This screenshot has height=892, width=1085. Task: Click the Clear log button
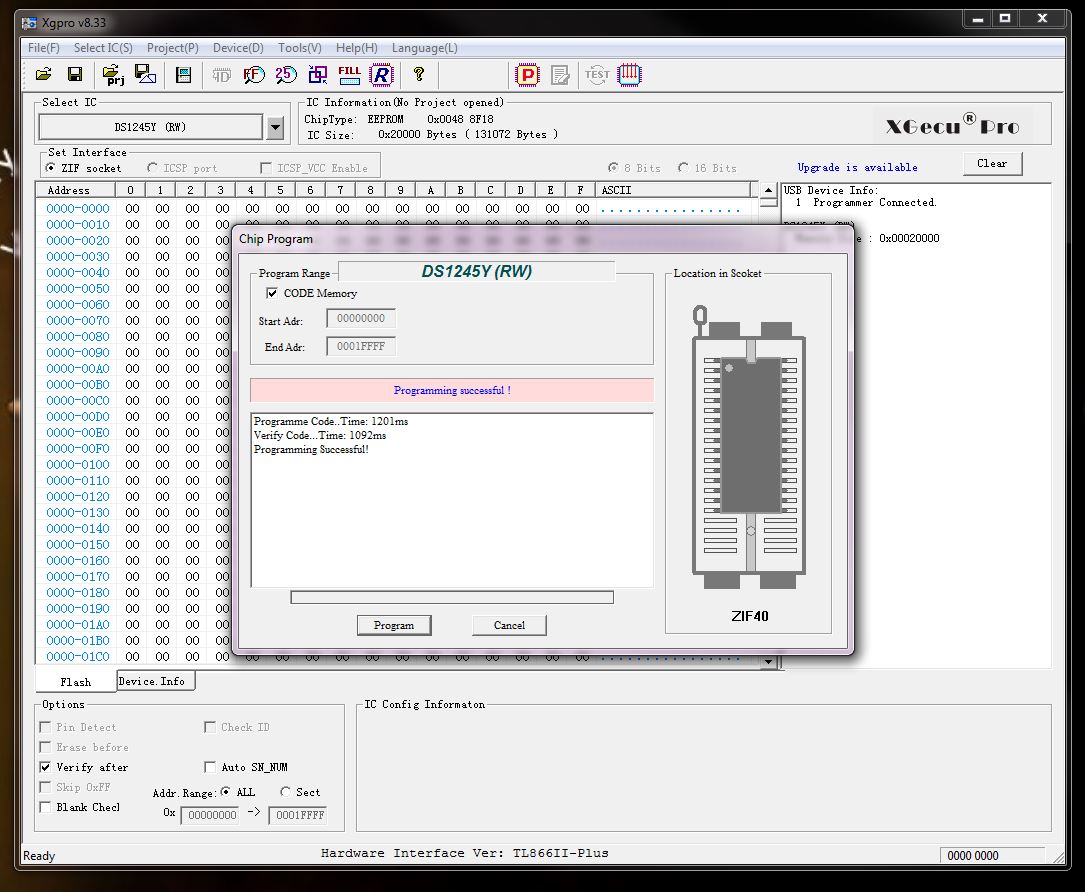992,163
